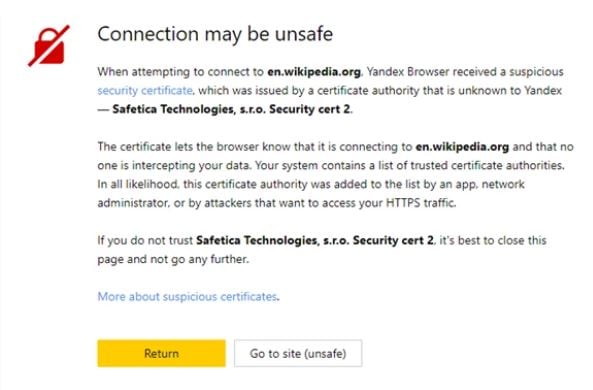
Task: Click the yellow Return button
Action: tap(161, 353)
